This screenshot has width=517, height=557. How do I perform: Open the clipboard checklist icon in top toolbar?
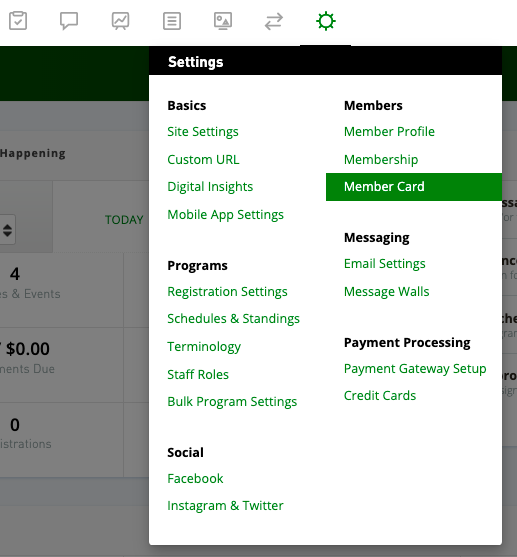18,21
